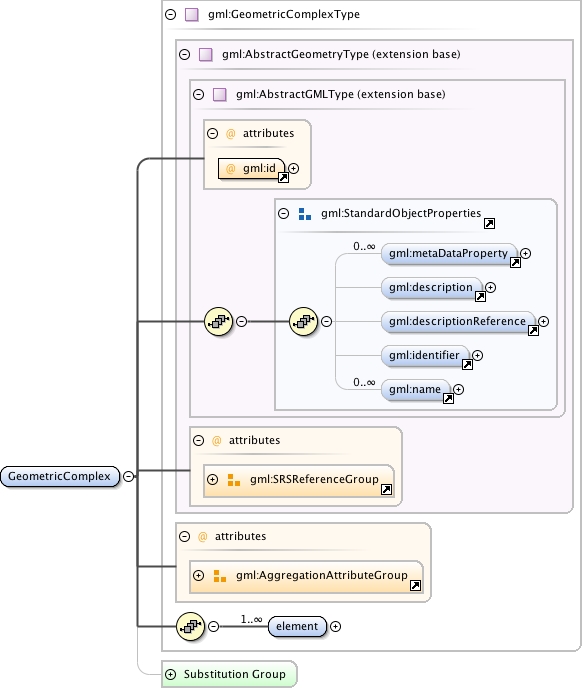Follow reference arrow on gml:name
The image size is (583, 691).
coord(448,398)
